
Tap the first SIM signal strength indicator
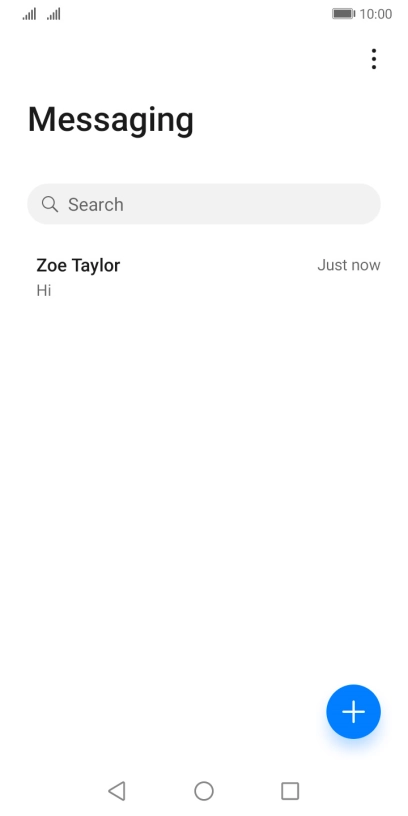coord(30,14)
